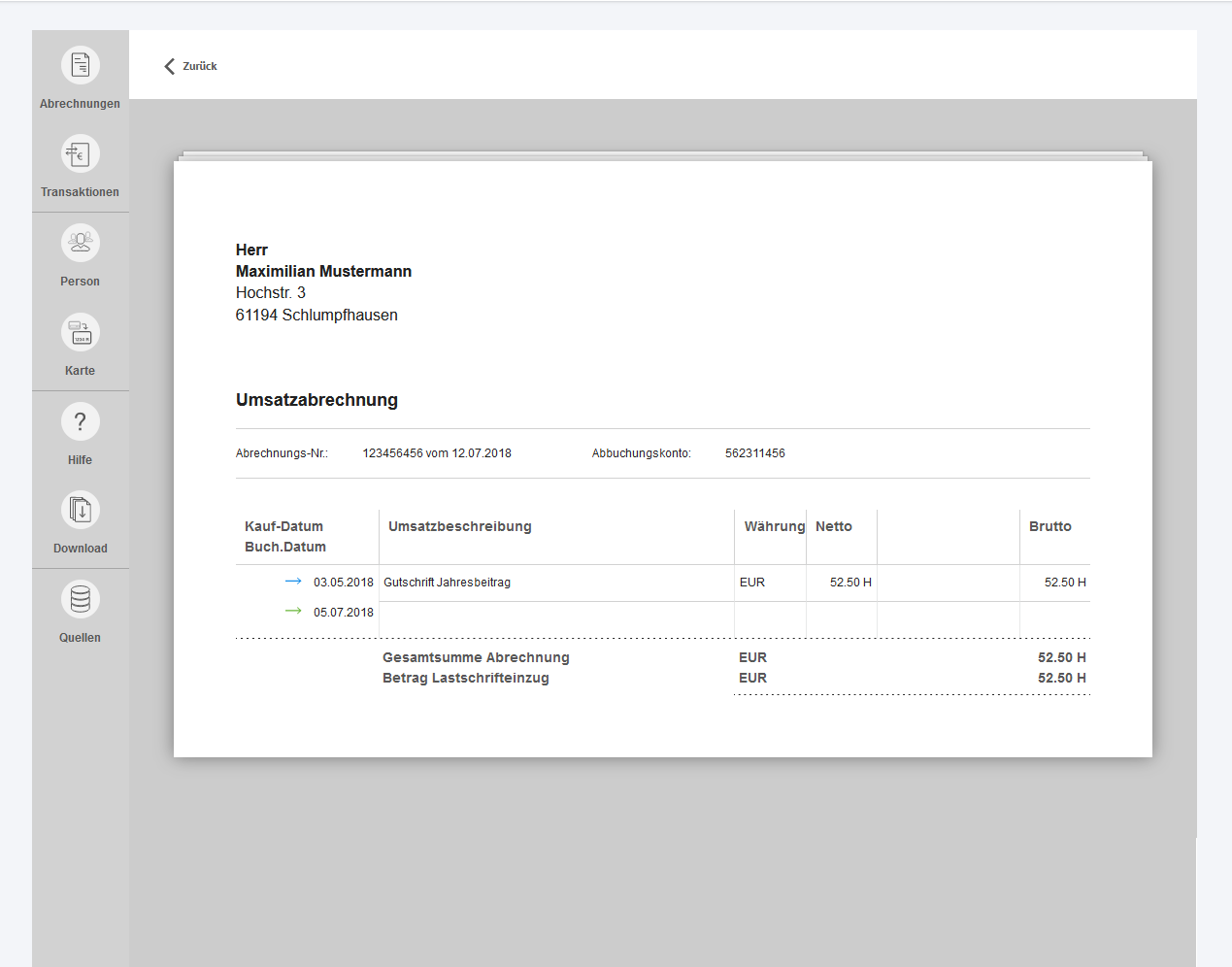Click the Brutto column header

[x=1050, y=526]
